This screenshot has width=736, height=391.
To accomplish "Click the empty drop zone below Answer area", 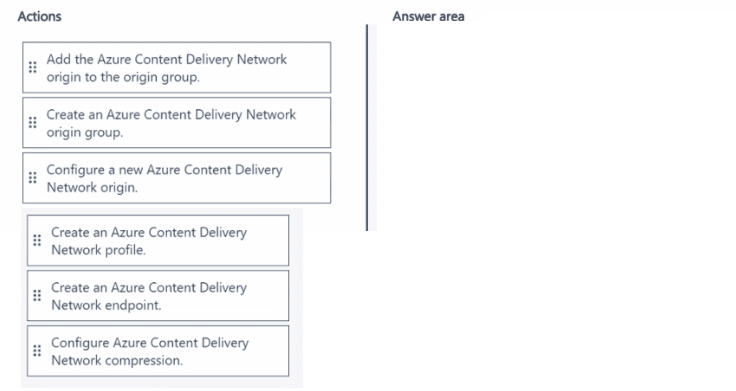I will click(x=549, y=127).
